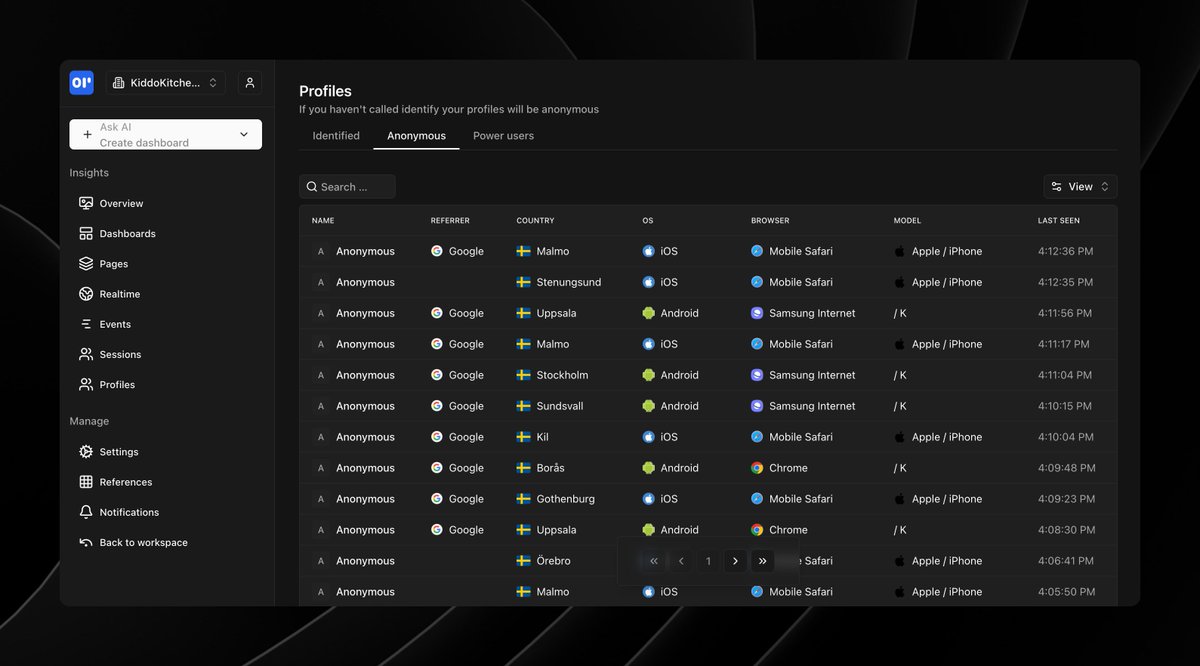The height and width of the screenshot is (666, 1200).
Task: Open the user account icon button
Action: (250, 83)
